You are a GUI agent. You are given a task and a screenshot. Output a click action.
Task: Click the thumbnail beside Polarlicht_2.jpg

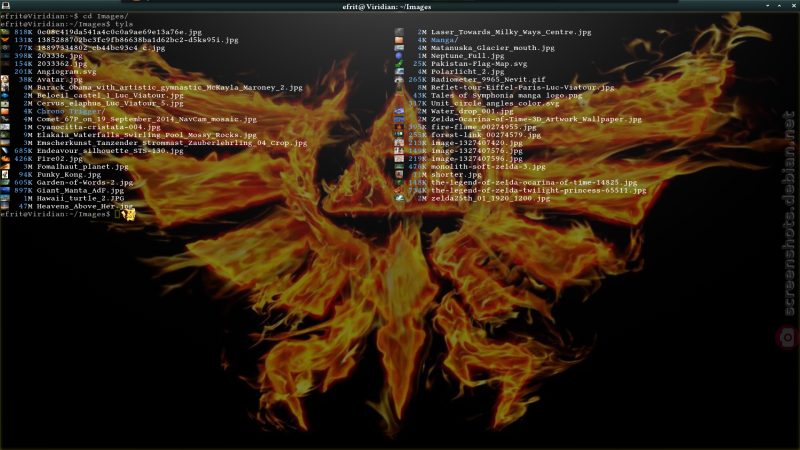coord(399,71)
